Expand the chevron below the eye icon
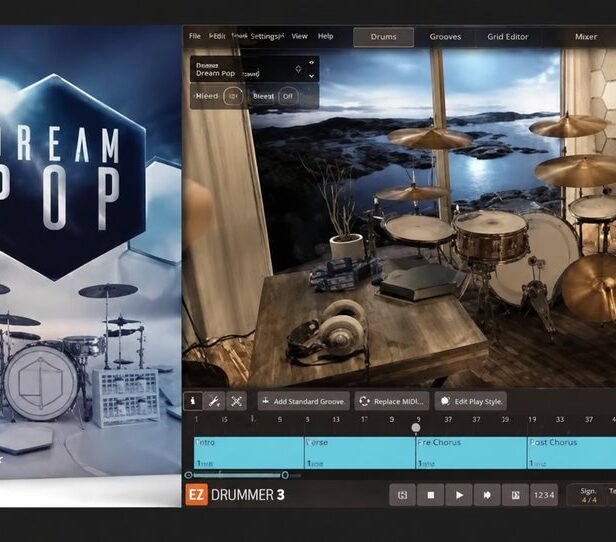 312,76
